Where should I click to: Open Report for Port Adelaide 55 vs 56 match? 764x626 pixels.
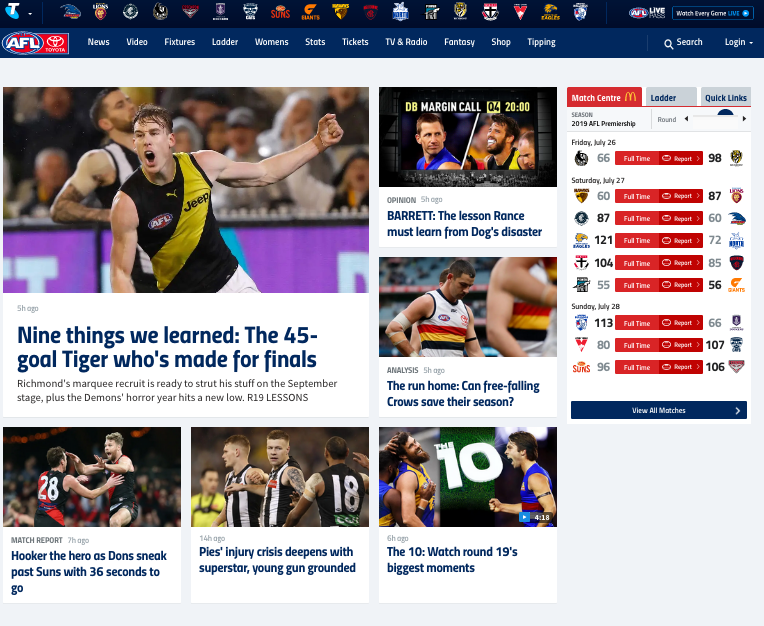tap(681, 285)
